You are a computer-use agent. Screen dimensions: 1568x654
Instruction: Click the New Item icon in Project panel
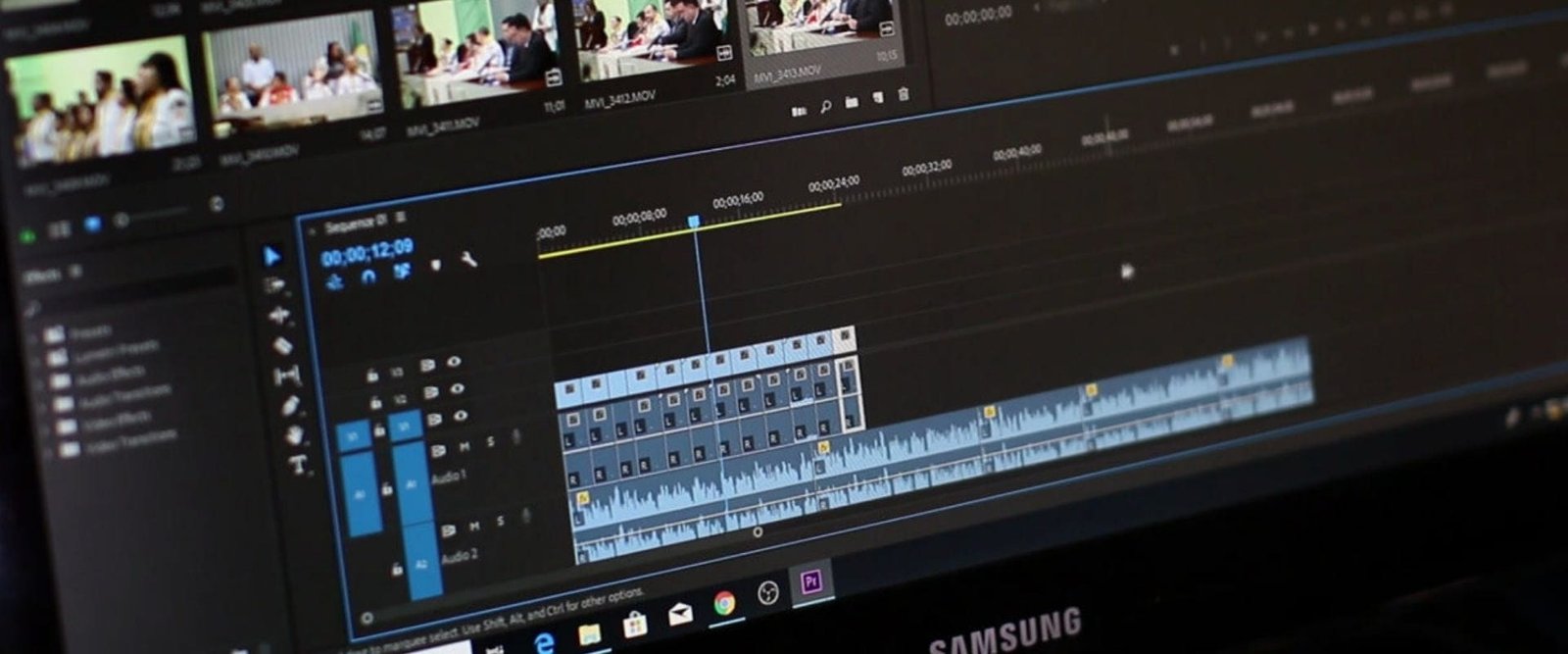coord(877,98)
